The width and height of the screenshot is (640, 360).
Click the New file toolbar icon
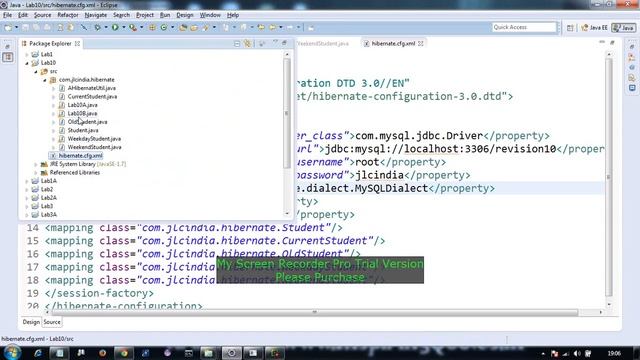tap(8, 27)
